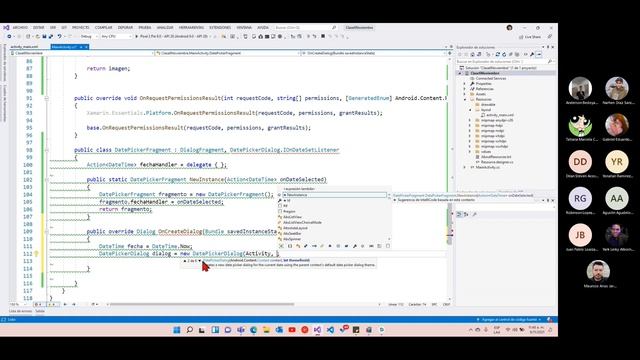Expand the MainActivity.cs node

tap(464, 167)
